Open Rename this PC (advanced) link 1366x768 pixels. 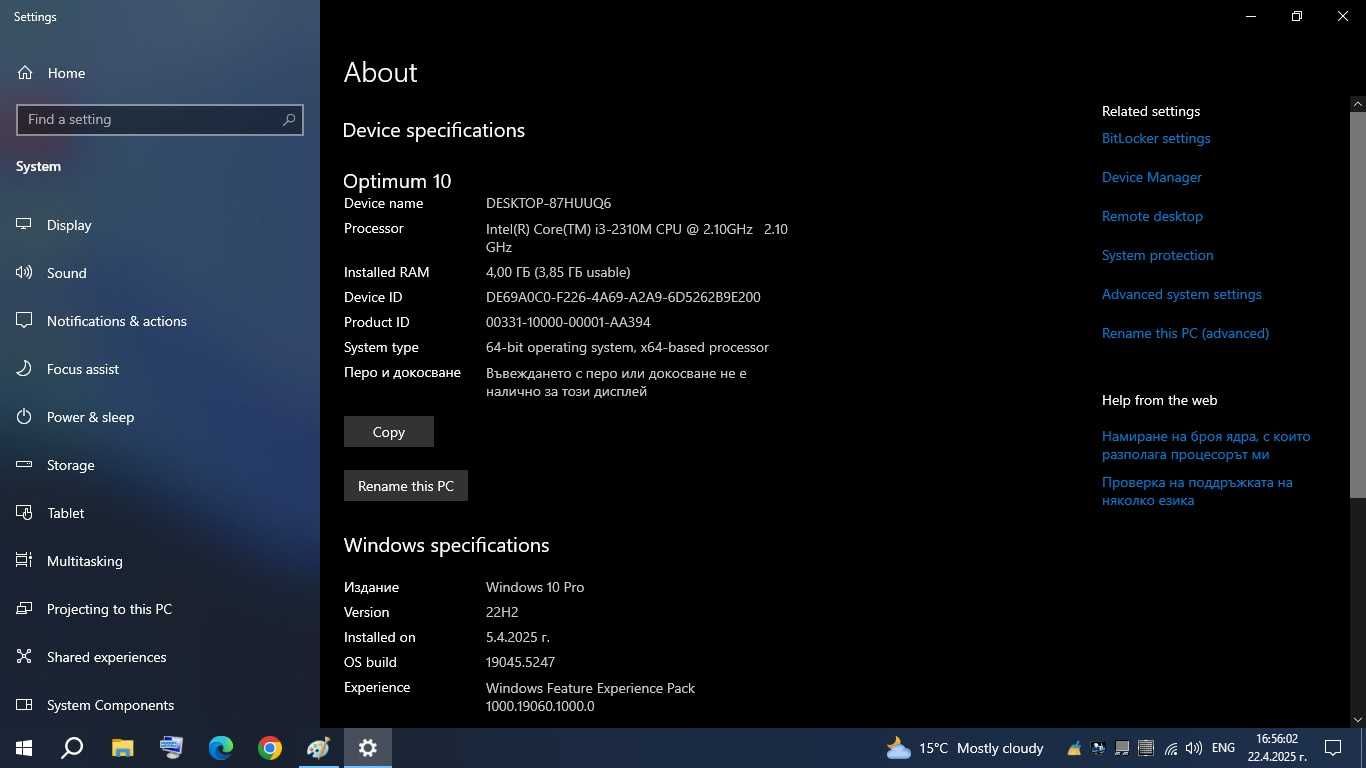[1185, 333]
